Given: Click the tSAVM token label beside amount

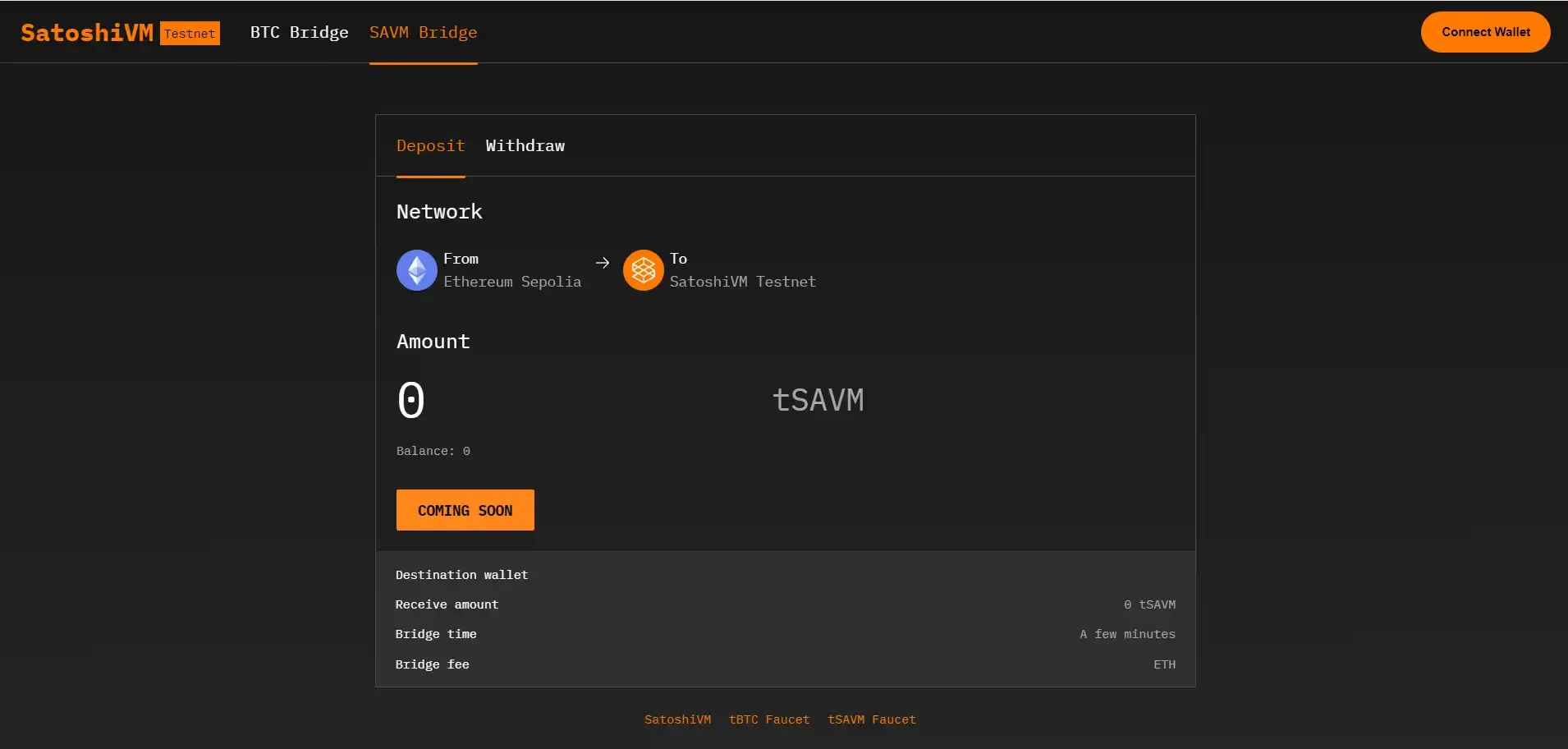Looking at the screenshot, I should click(x=818, y=400).
